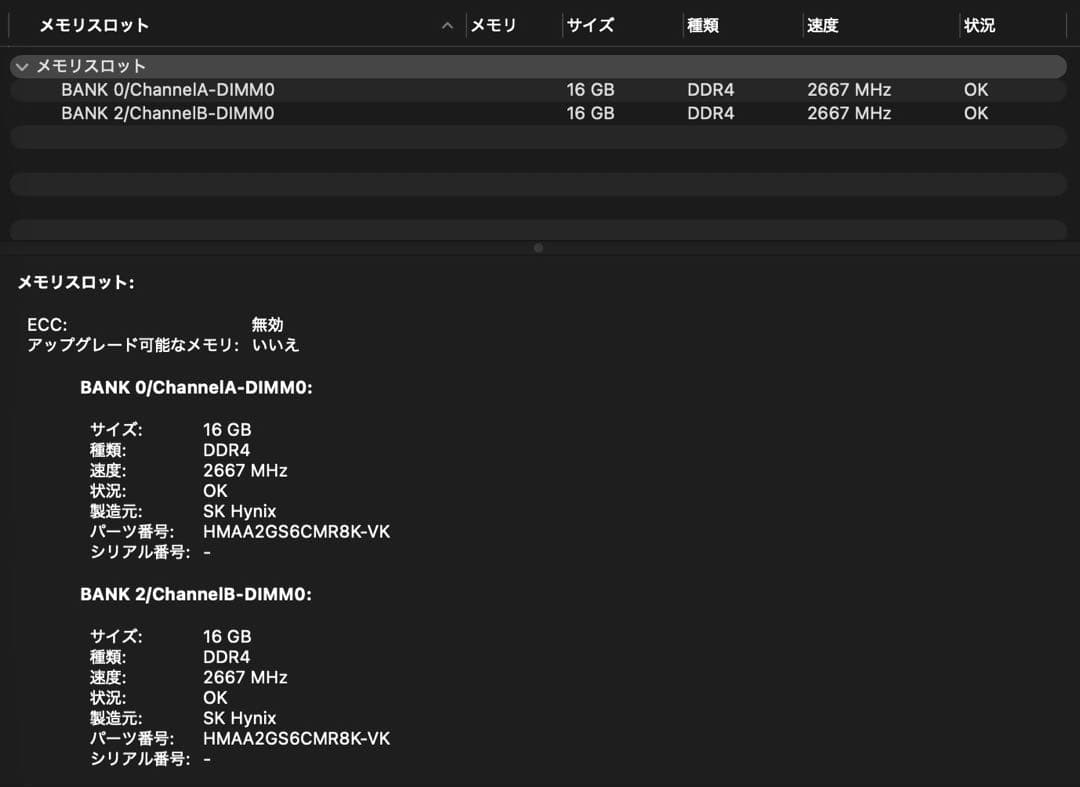Viewport: 1080px width, 787px height.
Task: Click the 種類 column header
Action: (703, 26)
